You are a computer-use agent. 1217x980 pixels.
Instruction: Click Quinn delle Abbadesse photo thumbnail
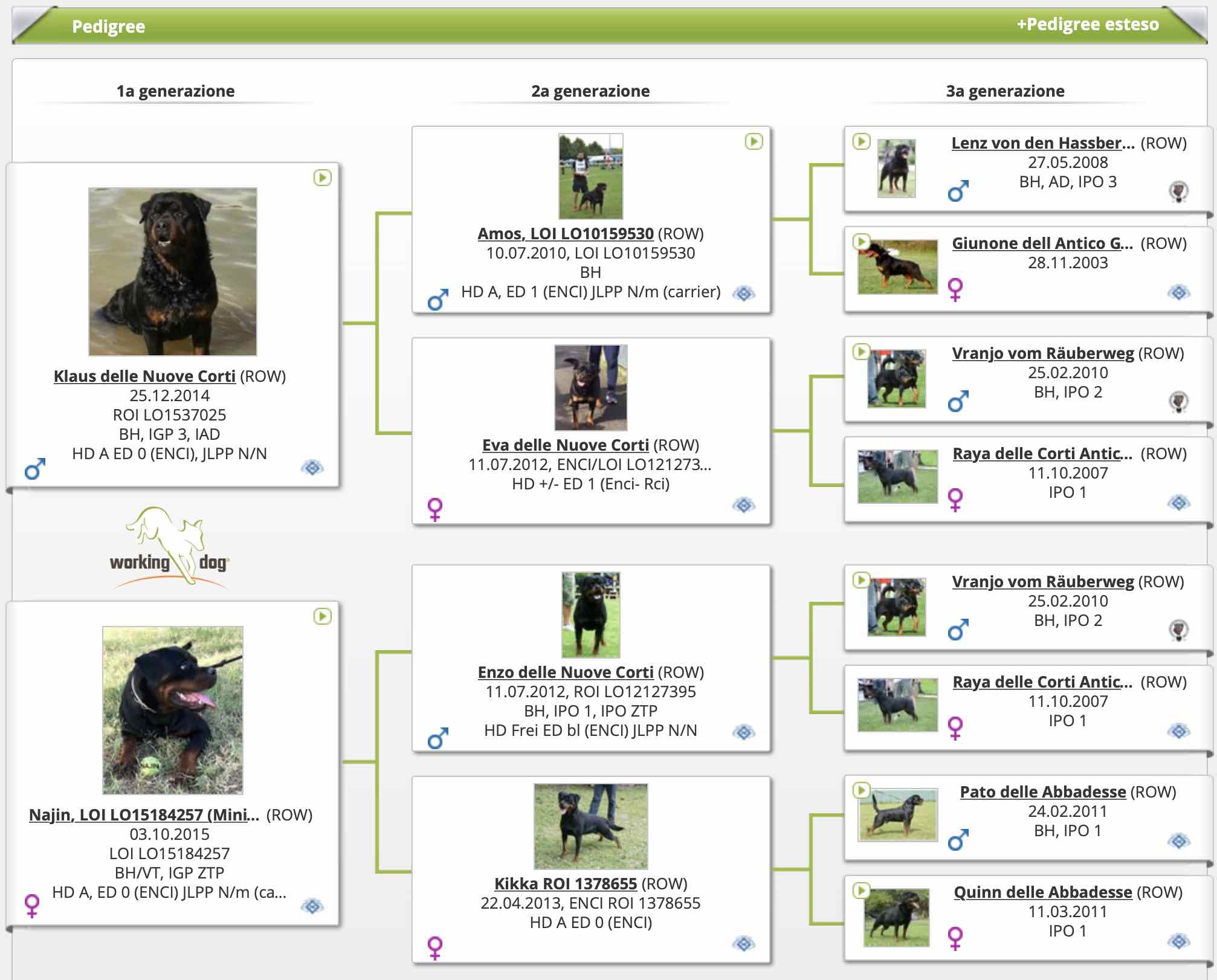(x=897, y=917)
